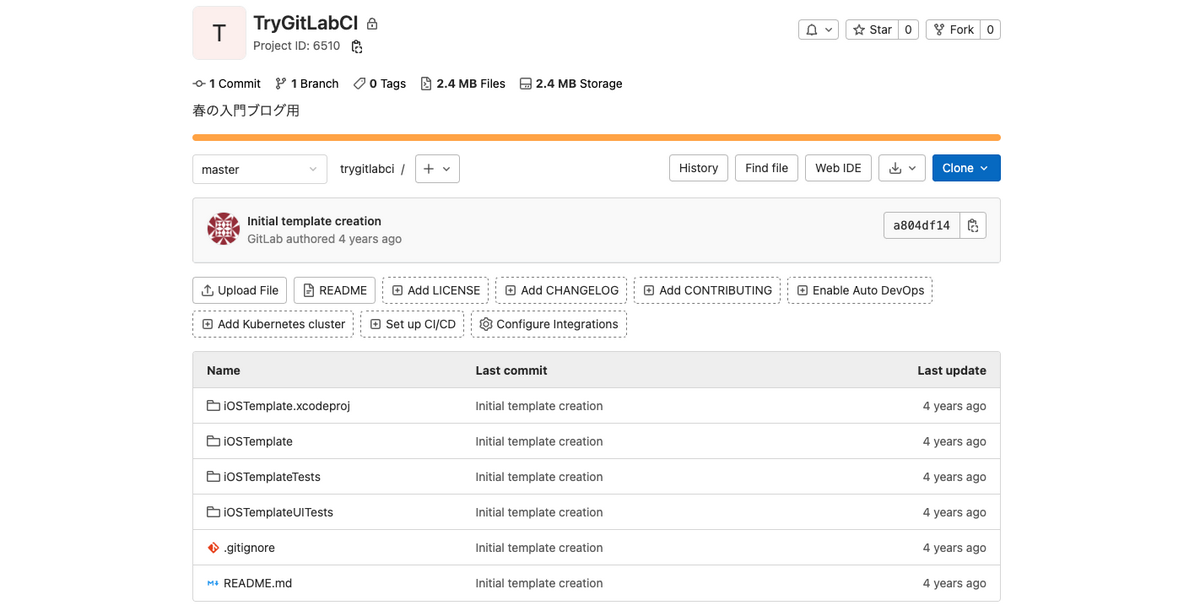Open the README button
This screenshot has height=611, width=1200.
335,290
